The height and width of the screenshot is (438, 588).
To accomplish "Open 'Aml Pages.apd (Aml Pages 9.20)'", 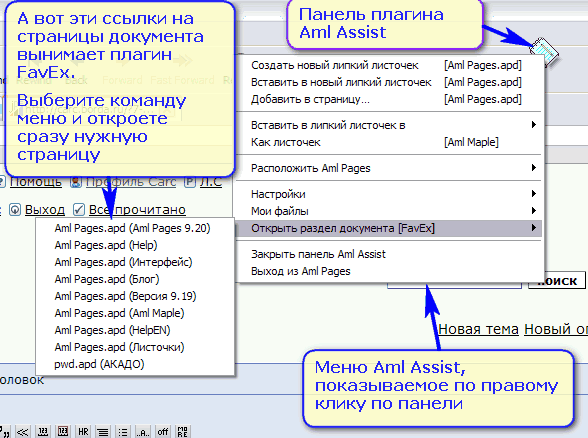I will point(135,228).
